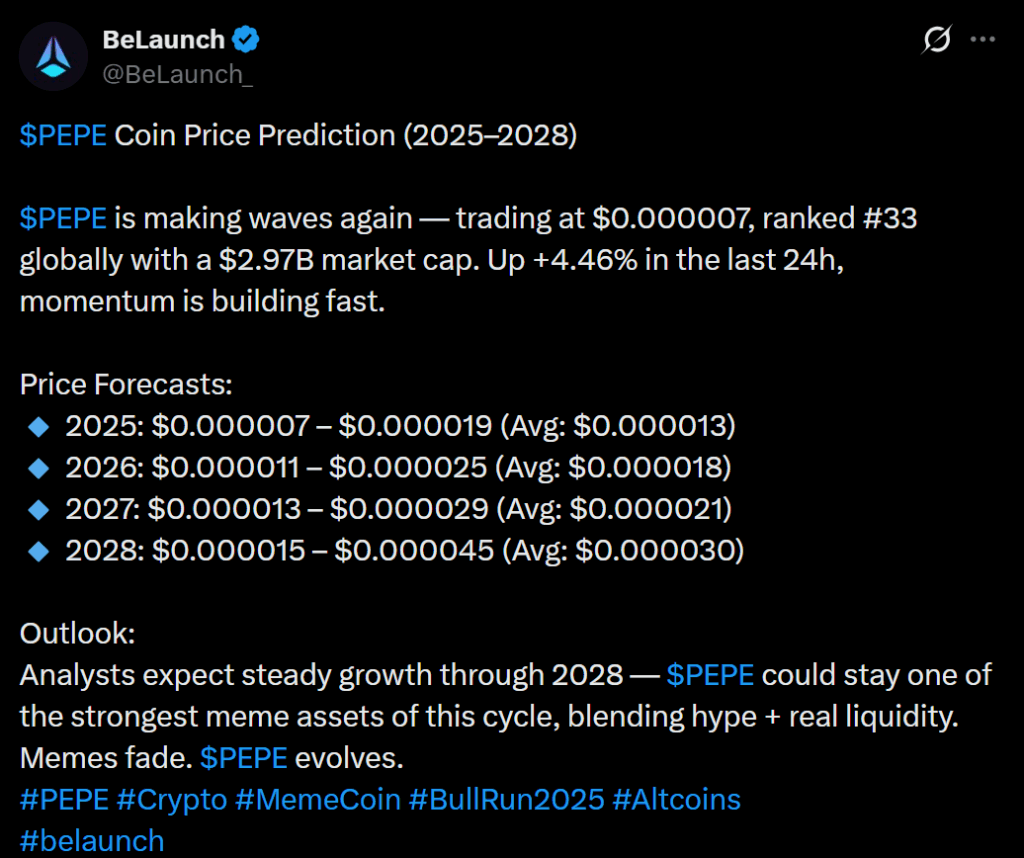Screen dimensions: 1024x858
Task: Click the blue diamond beside the 2026 forecast
Action: point(39,468)
